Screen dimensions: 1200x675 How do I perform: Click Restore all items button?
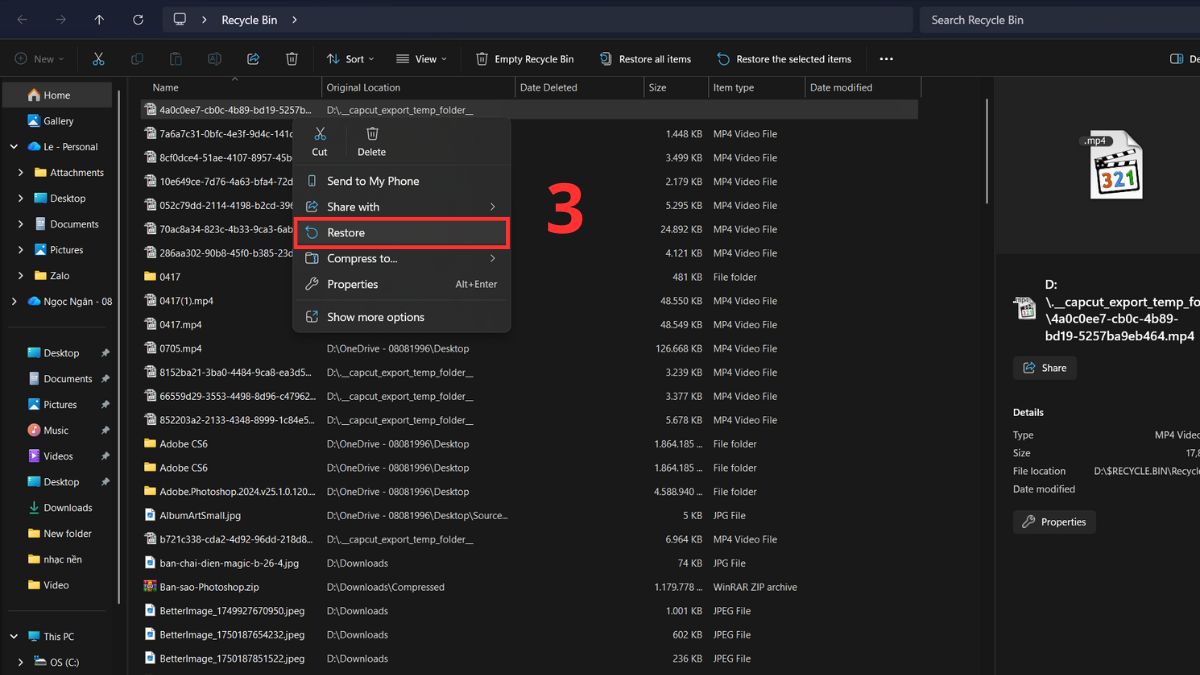click(x=645, y=59)
